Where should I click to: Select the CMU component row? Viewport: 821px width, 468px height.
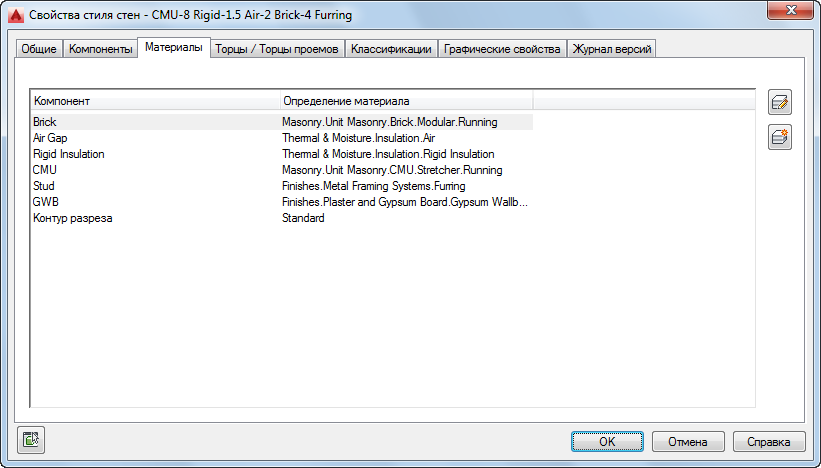45,170
